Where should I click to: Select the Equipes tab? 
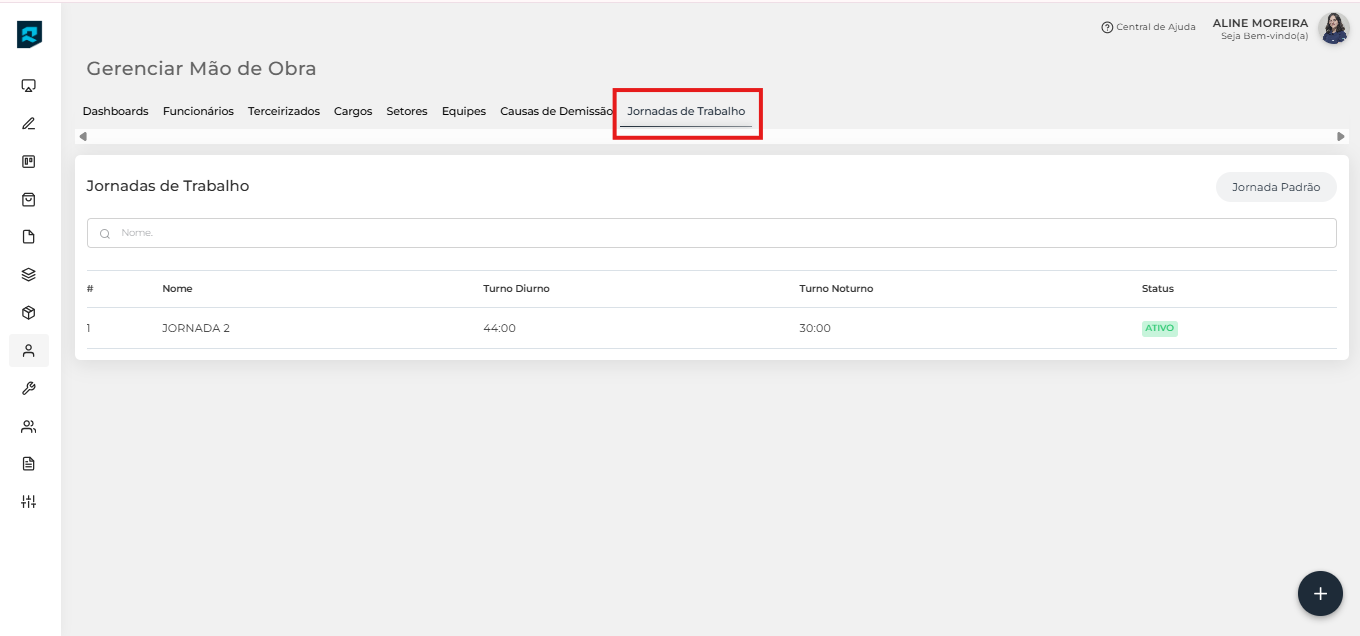pyautogui.click(x=463, y=111)
